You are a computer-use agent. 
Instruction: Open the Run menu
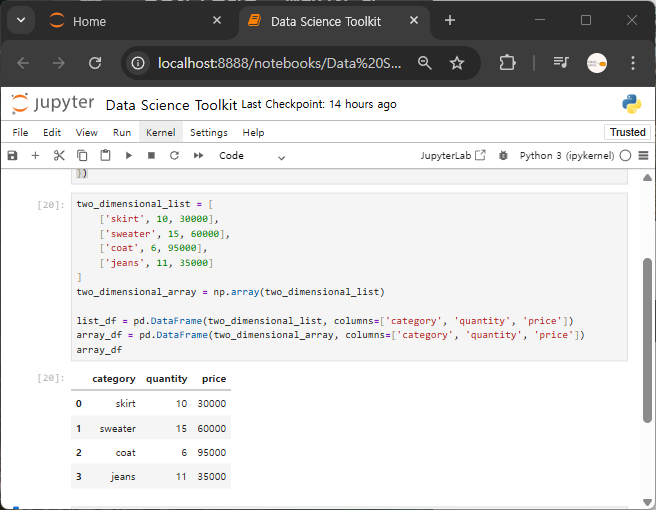122,133
